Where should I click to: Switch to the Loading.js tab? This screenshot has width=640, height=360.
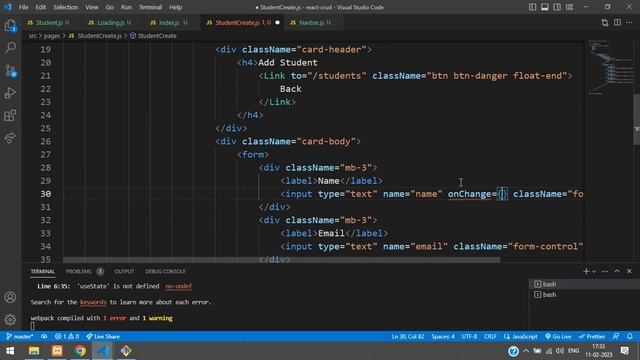(110, 23)
